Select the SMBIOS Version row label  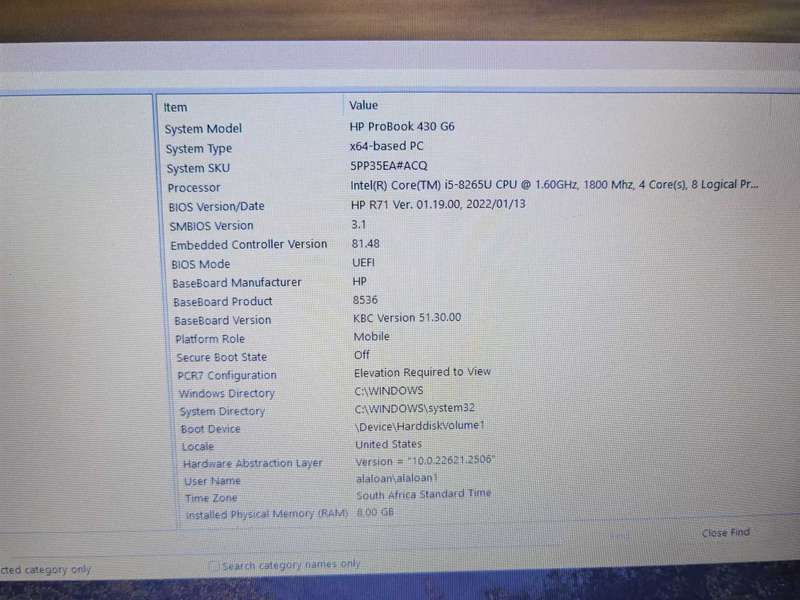point(211,226)
